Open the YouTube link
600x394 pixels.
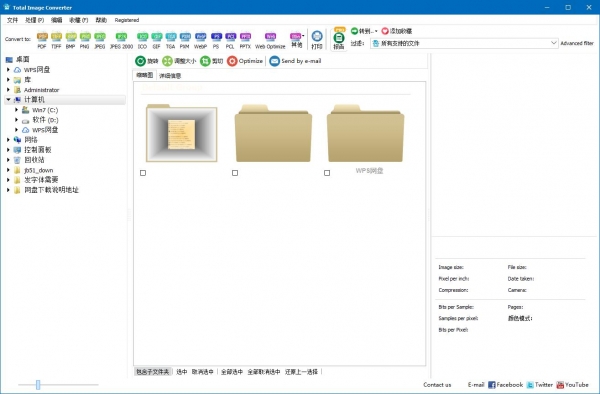(x=572, y=385)
